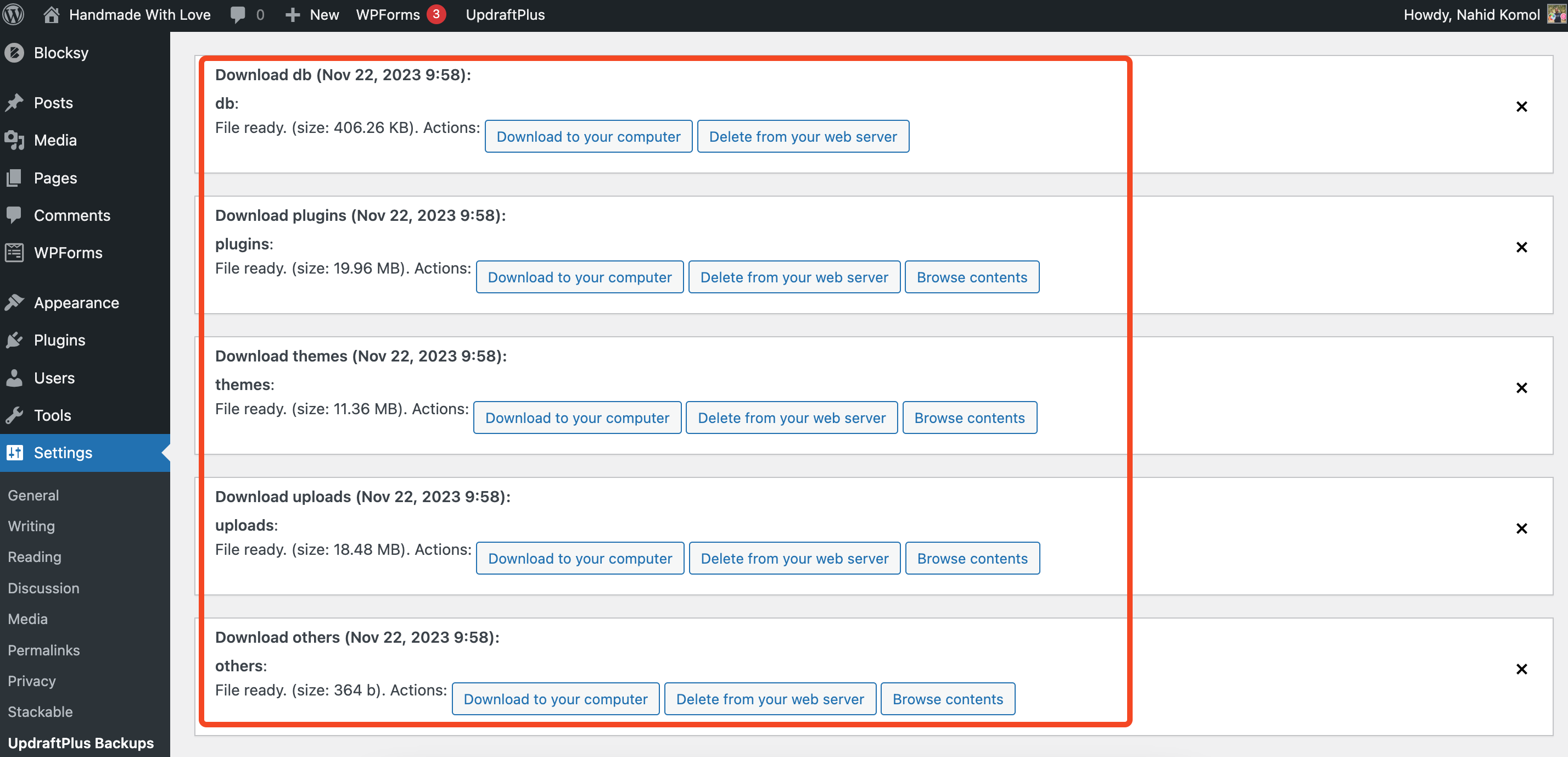The width and height of the screenshot is (1568, 757).
Task: Open UpdraftPlus Backups settings page
Action: pyautogui.click(x=81, y=742)
